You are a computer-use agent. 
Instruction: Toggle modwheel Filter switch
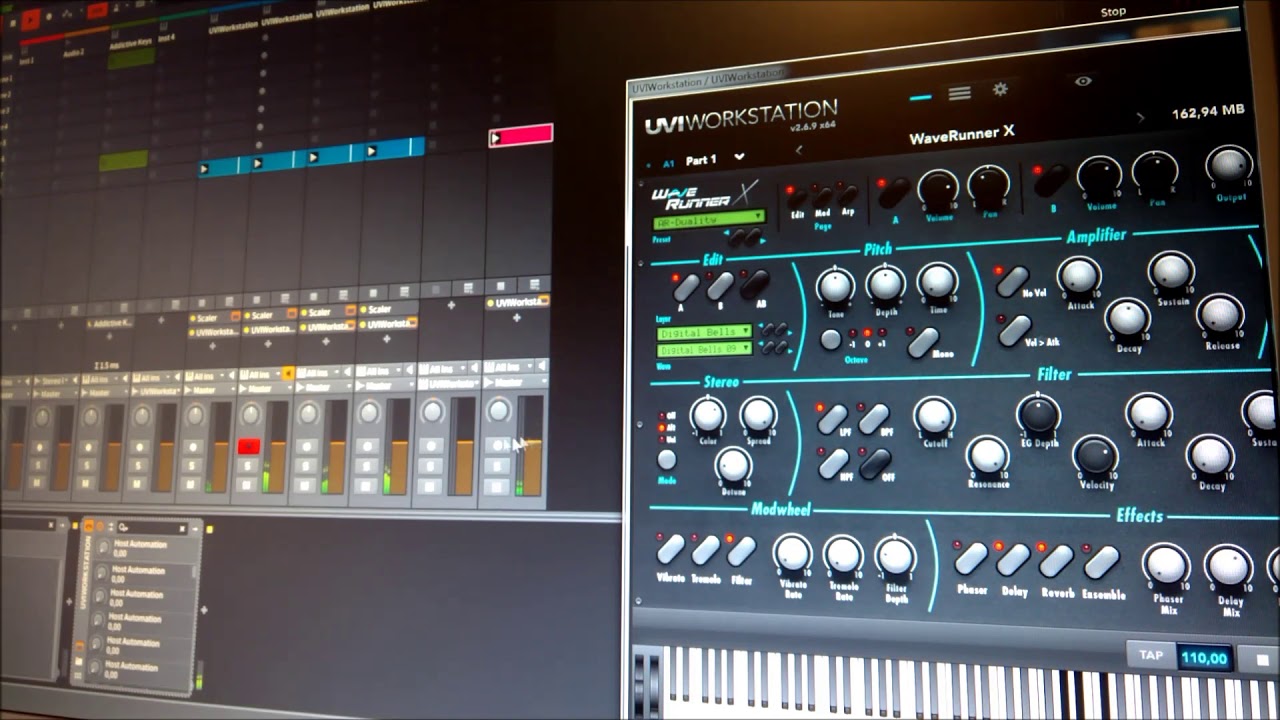point(741,550)
